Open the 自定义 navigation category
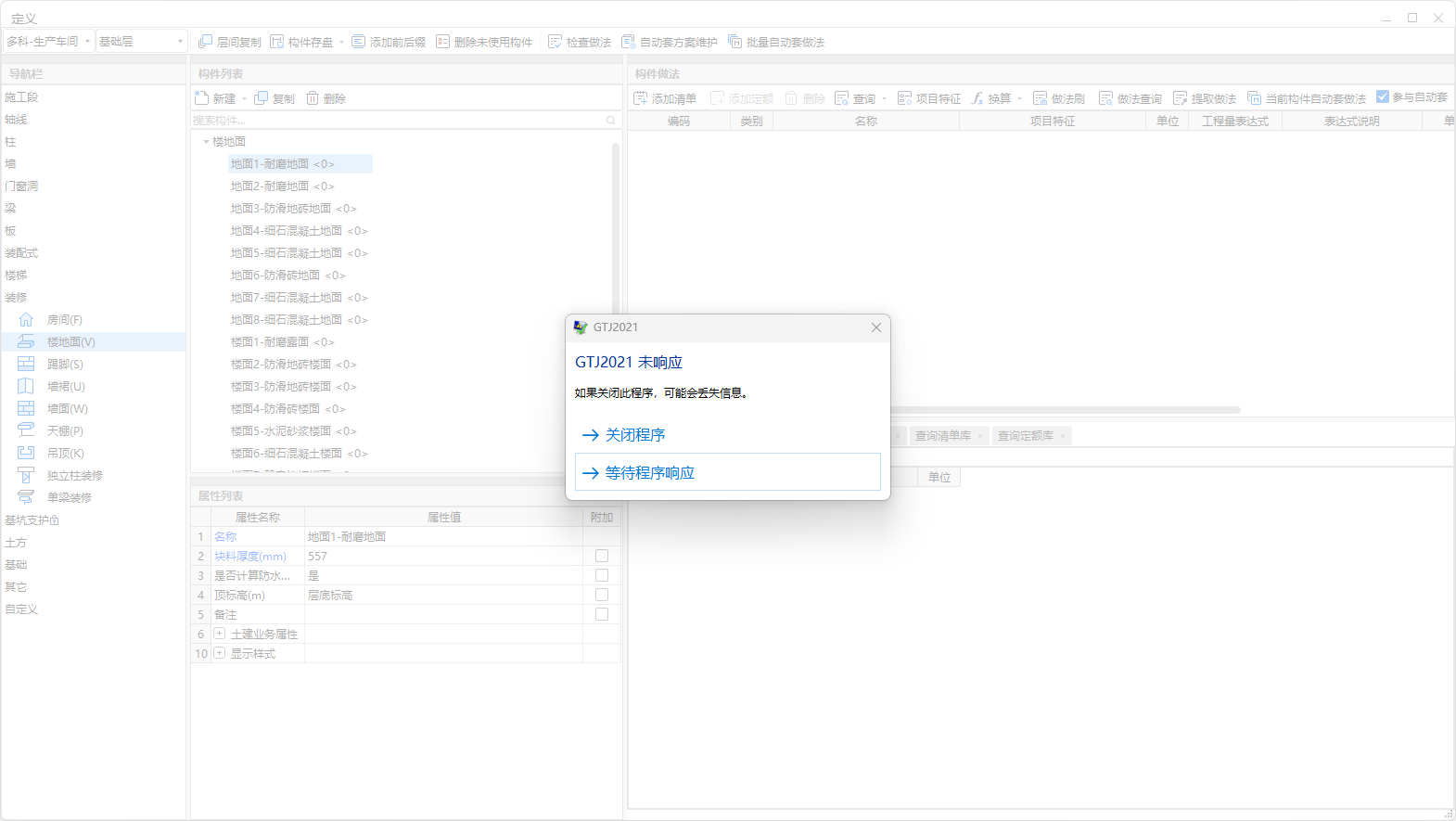Screen dimensions: 1456x821 [21, 609]
